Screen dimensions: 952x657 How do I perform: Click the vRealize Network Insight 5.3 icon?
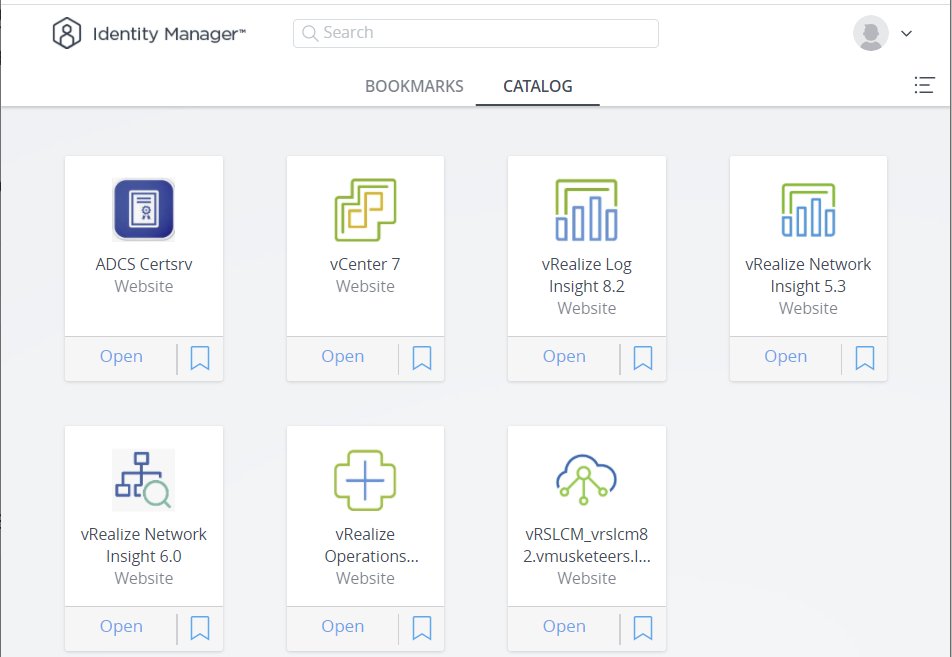click(x=808, y=209)
